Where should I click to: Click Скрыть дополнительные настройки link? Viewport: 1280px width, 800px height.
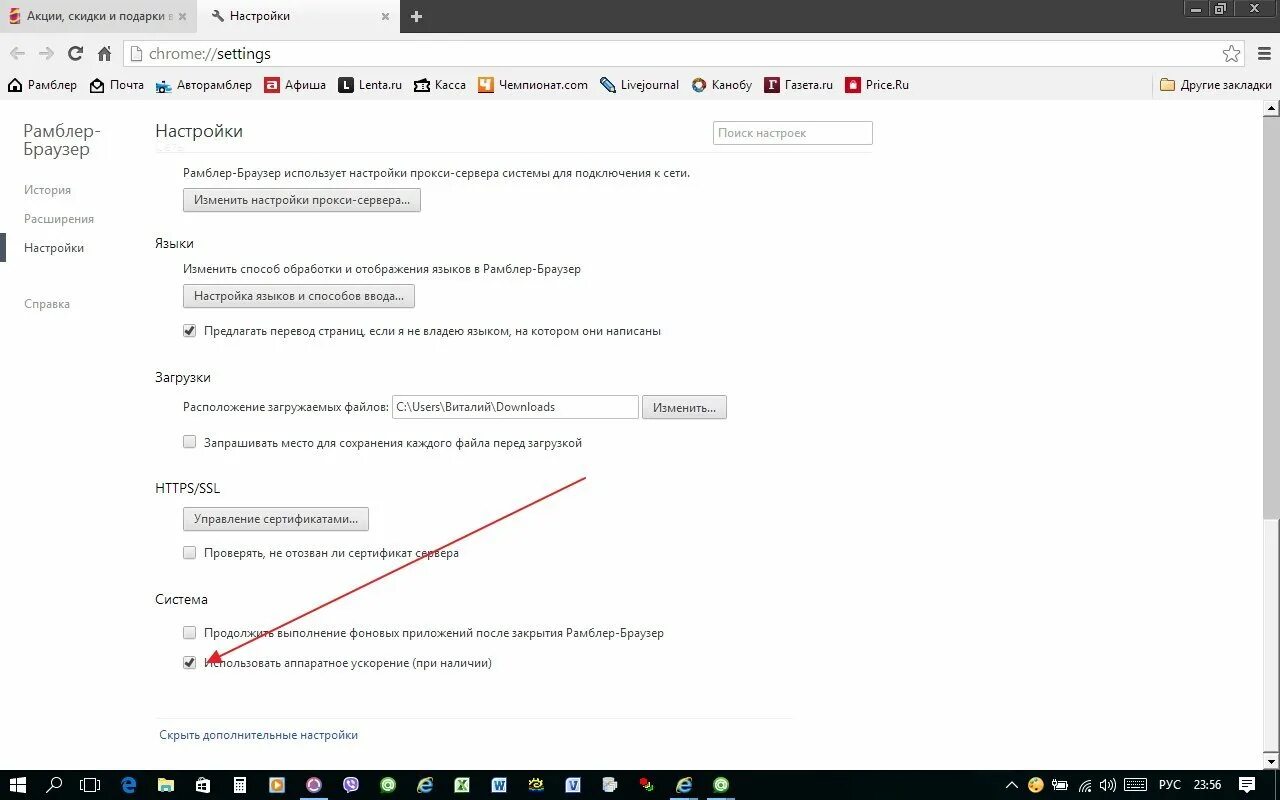tap(258, 735)
